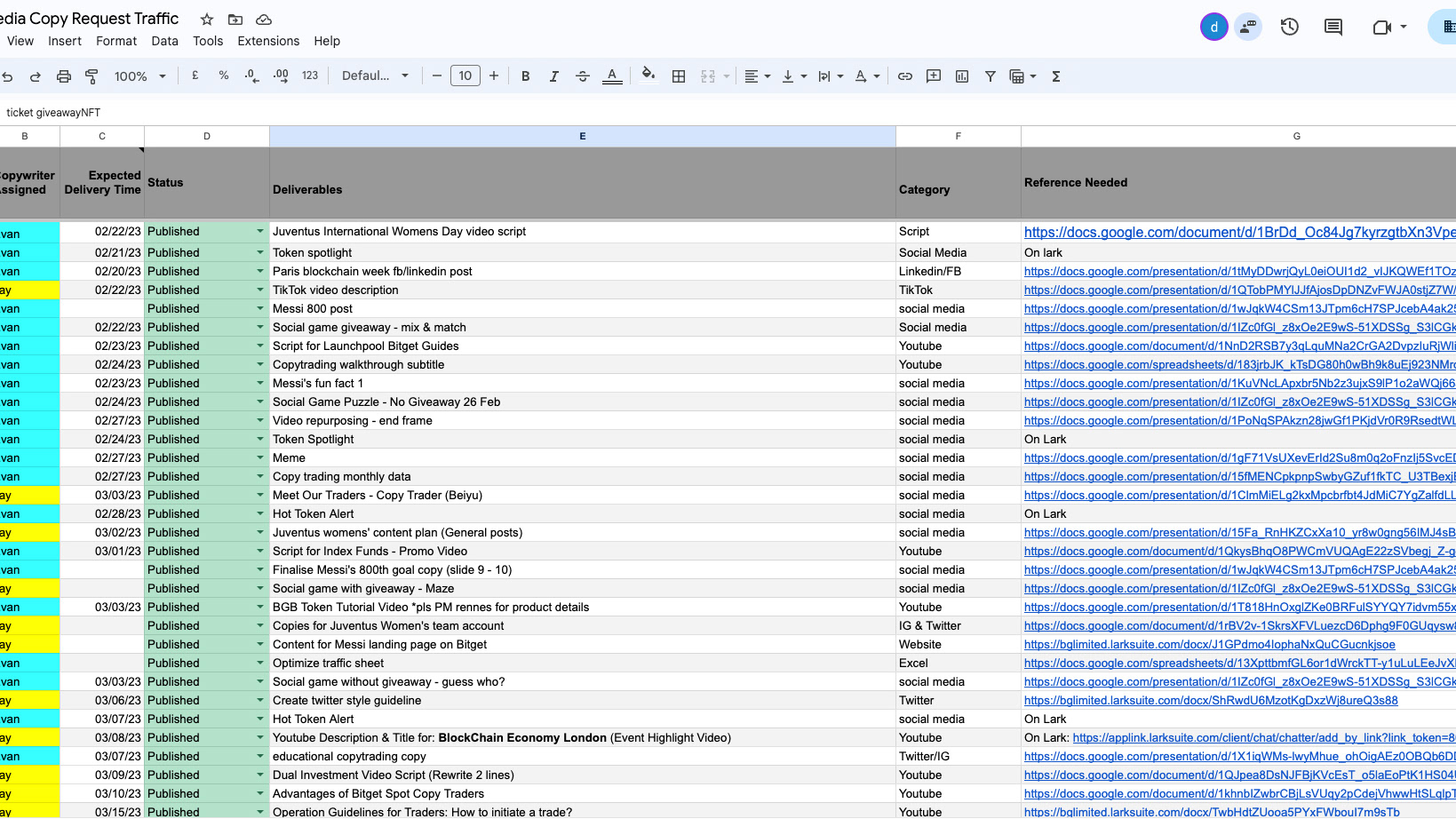The image size is (1456, 819).
Task: Increase font size with plus
Action: coord(494,76)
